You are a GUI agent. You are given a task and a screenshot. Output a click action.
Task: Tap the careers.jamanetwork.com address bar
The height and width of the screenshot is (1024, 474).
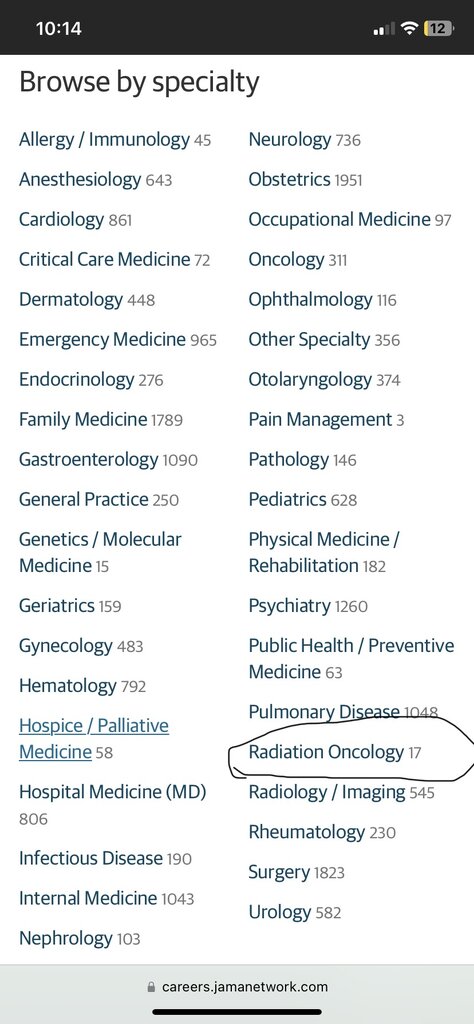click(x=237, y=987)
